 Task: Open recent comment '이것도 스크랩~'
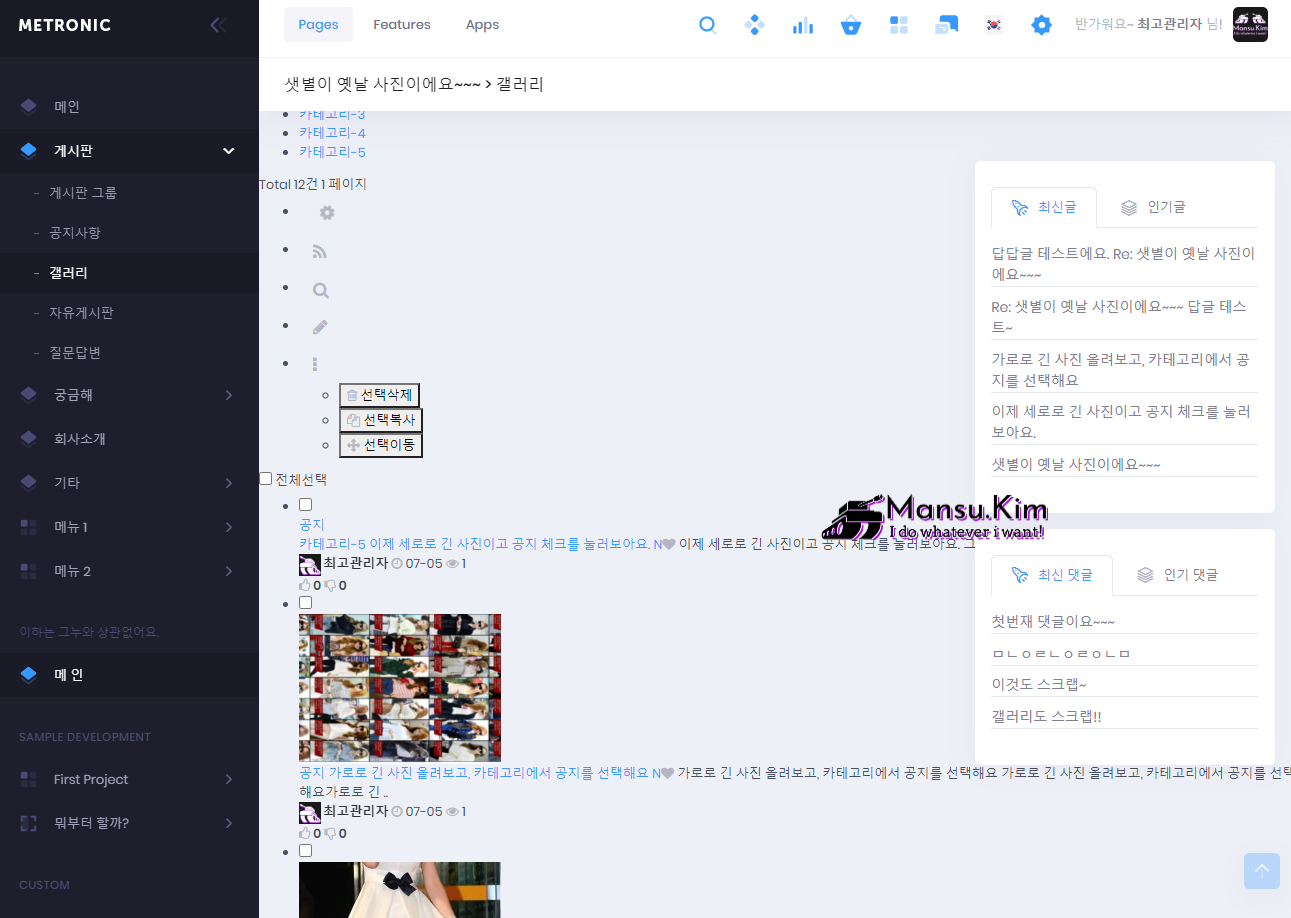pos(1039,685)
